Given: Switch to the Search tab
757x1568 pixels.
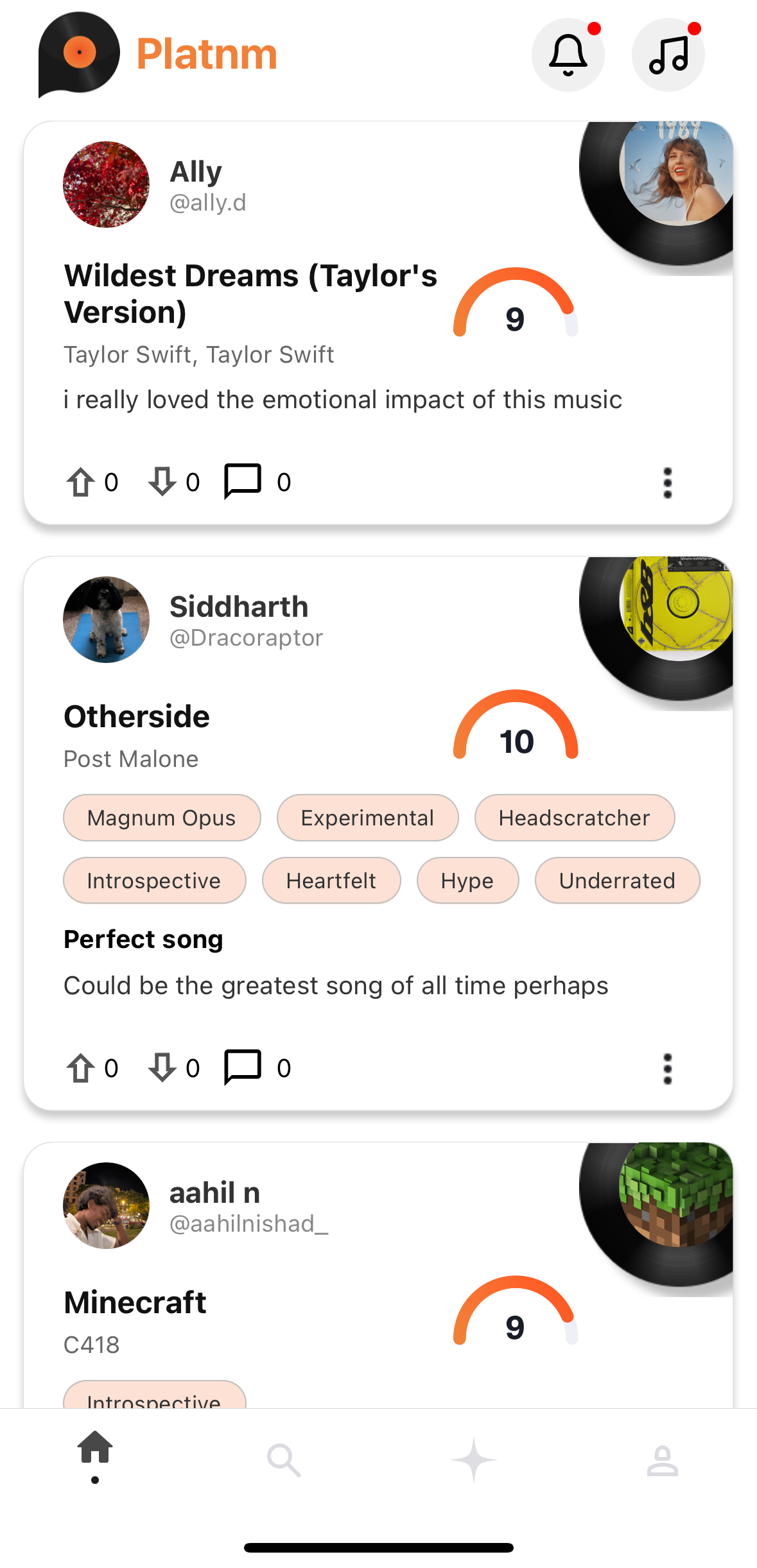Looking at the screenshot, I should [284, 1460].
